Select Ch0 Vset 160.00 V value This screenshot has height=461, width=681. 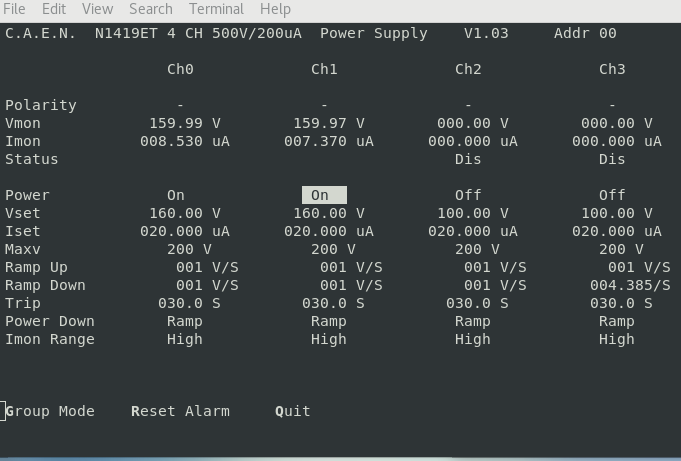point(185,213)
